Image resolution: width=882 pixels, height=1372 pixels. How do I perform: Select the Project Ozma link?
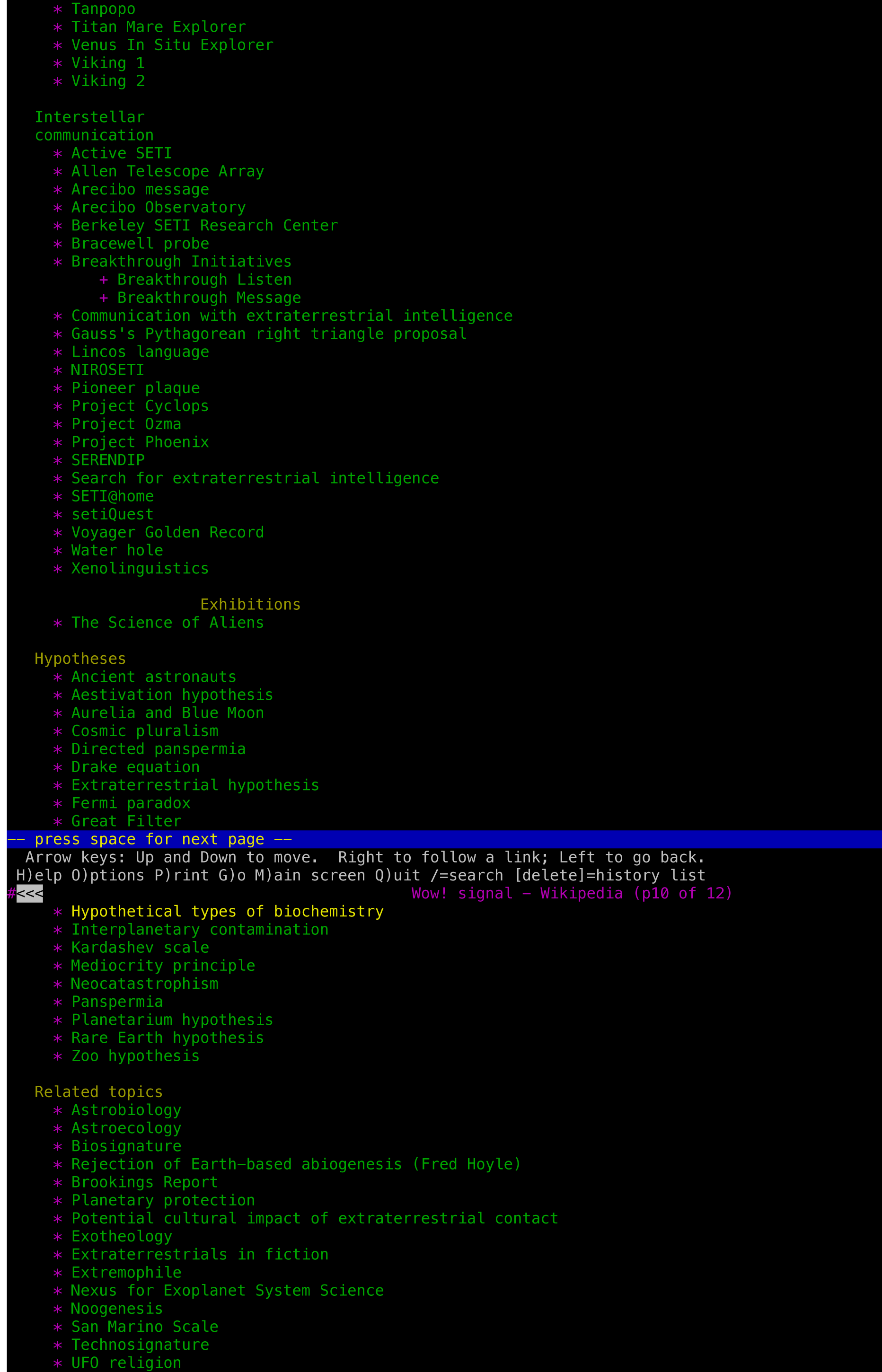pos(126,424)
